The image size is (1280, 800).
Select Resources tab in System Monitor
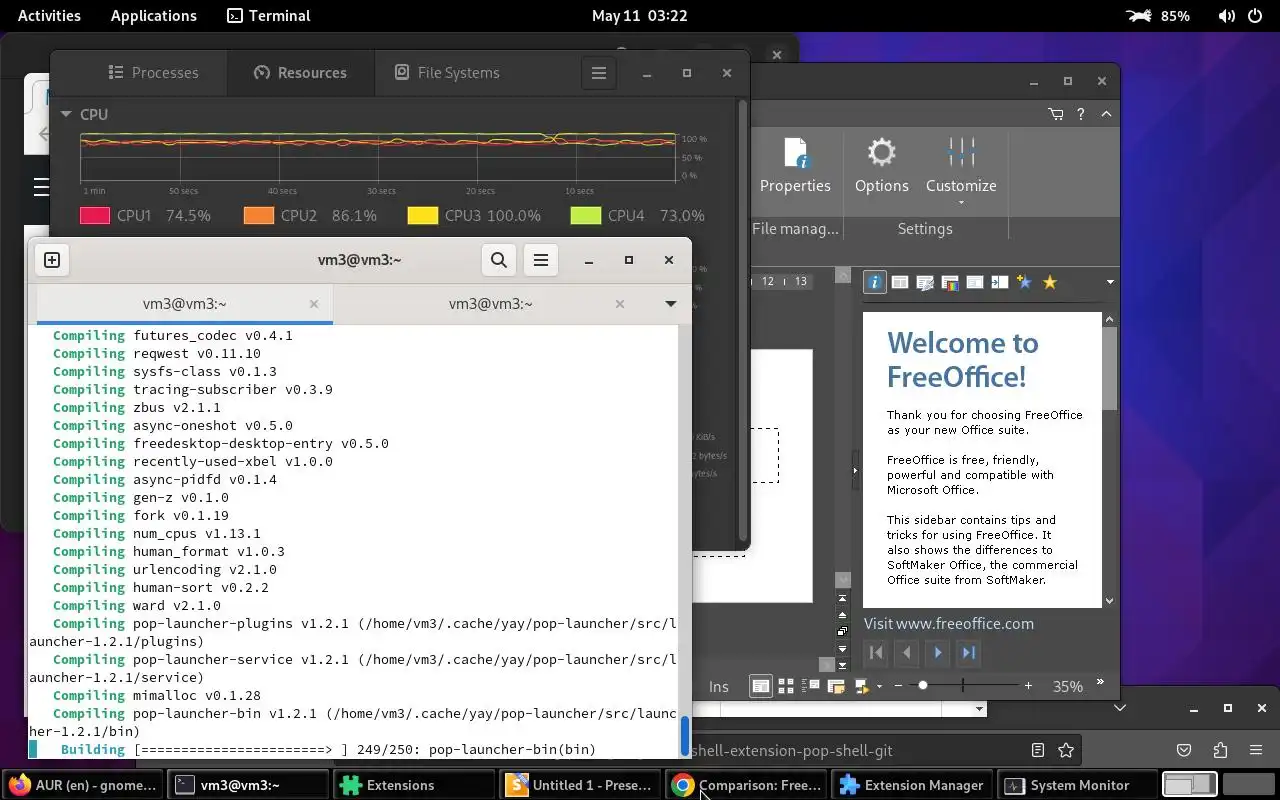click(300, 73)
